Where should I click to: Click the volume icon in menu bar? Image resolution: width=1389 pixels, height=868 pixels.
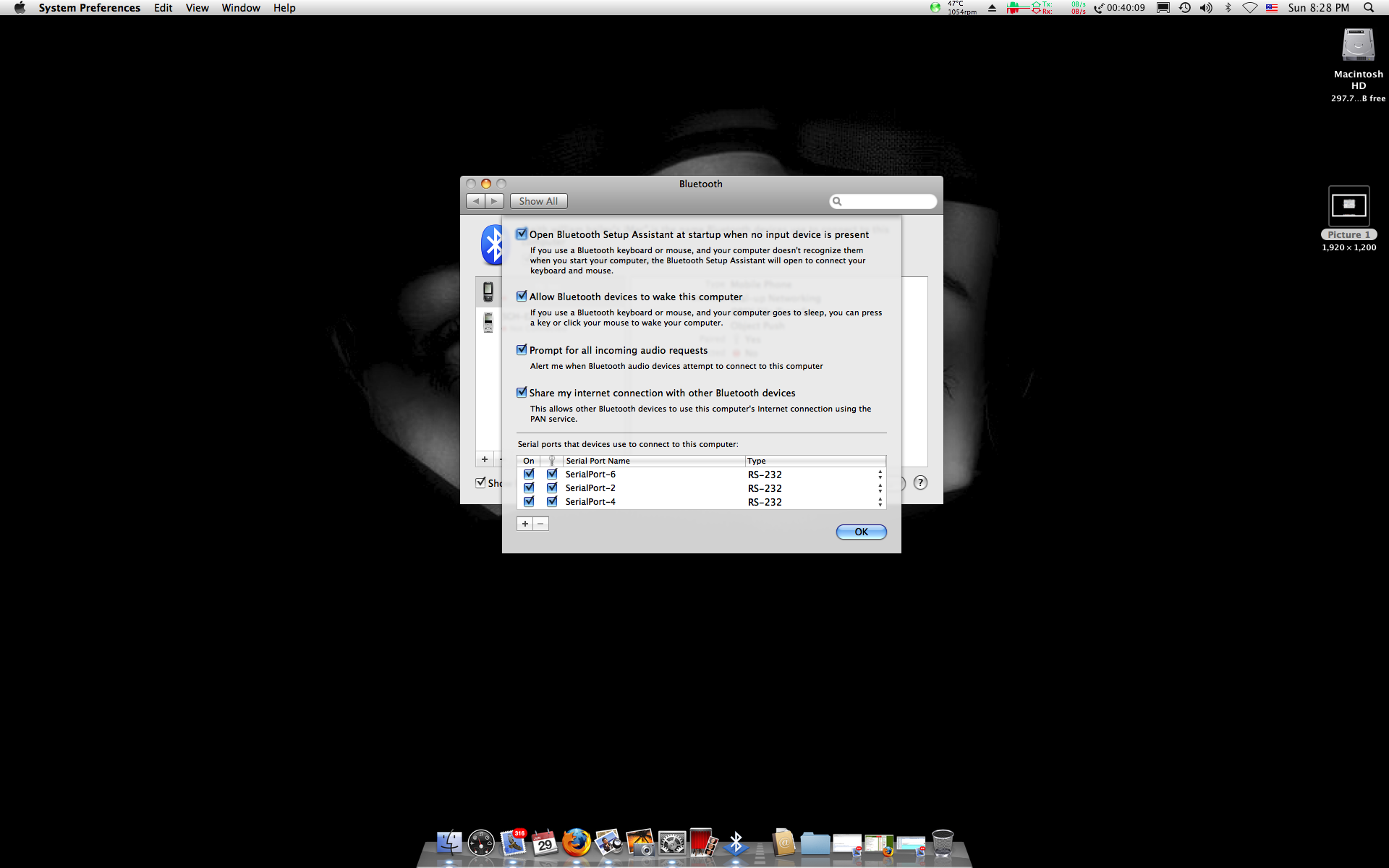[x=1205, y=8]
